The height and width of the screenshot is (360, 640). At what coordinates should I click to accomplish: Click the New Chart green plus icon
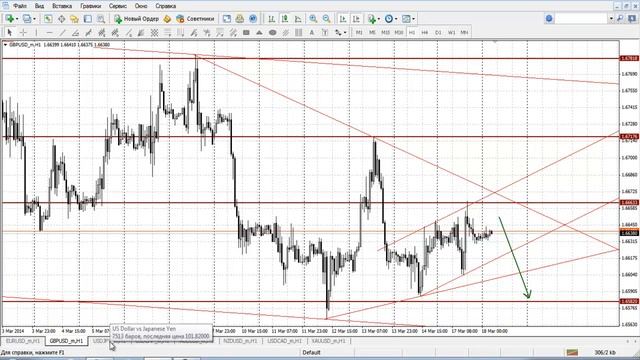click(9, 19)
